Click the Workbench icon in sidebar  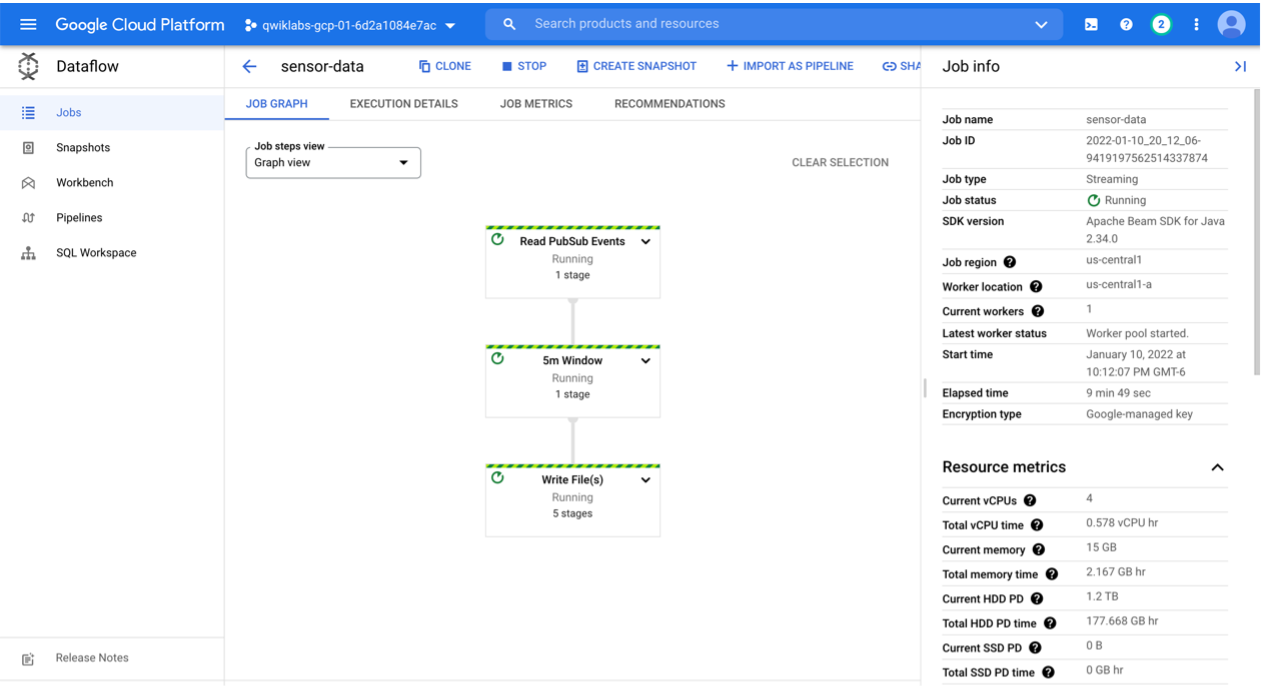click(x=29, y=183)
